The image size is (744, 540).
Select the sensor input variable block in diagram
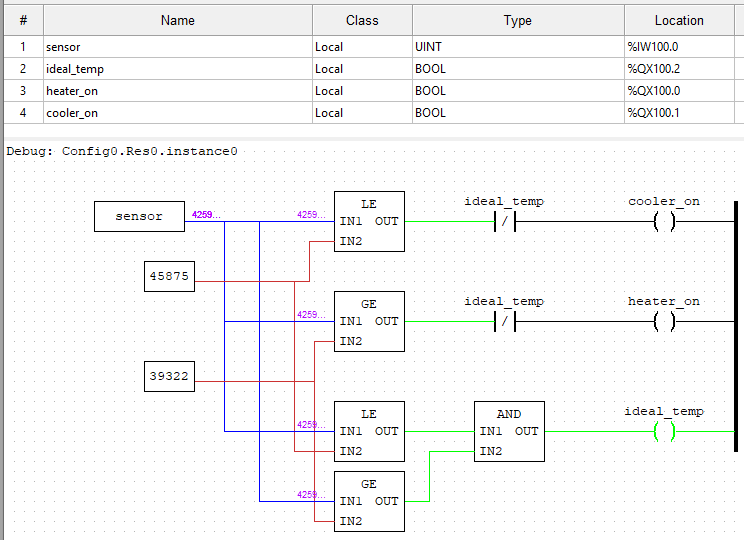139,216
